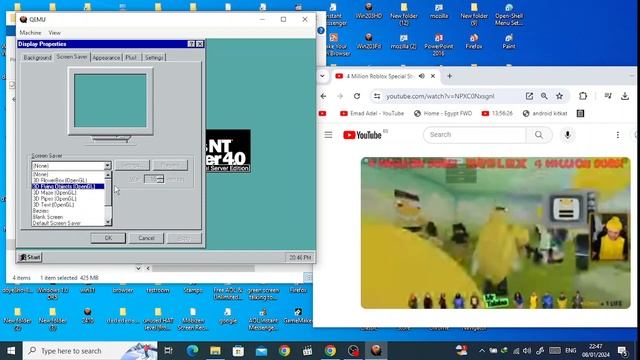Choose 3D Text (OpenGL) screen saver
The height and width of the screenshot is (360, 640).
[53, 204]
